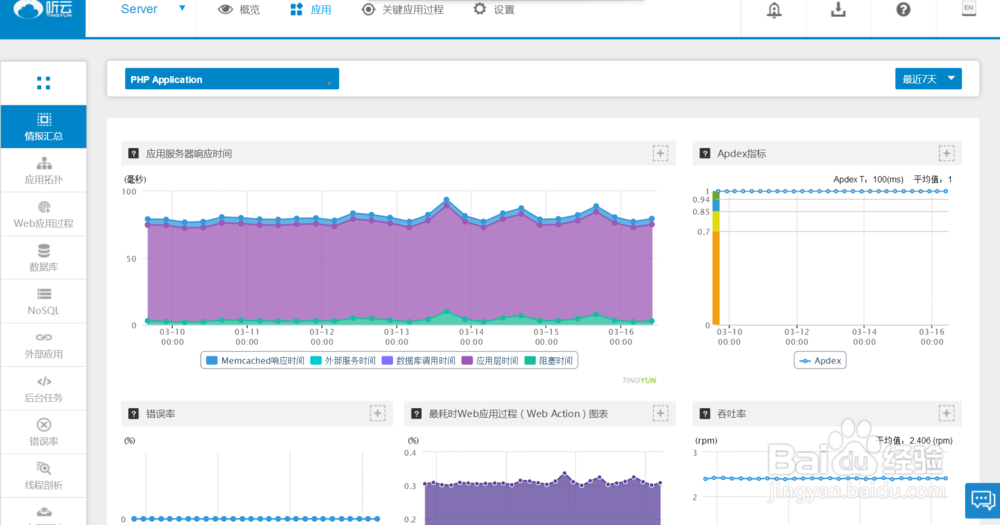Viewport: 1000px width, 525px height.
Task: Open the 最近7天 time range dropdown
Action: point(928,79)
